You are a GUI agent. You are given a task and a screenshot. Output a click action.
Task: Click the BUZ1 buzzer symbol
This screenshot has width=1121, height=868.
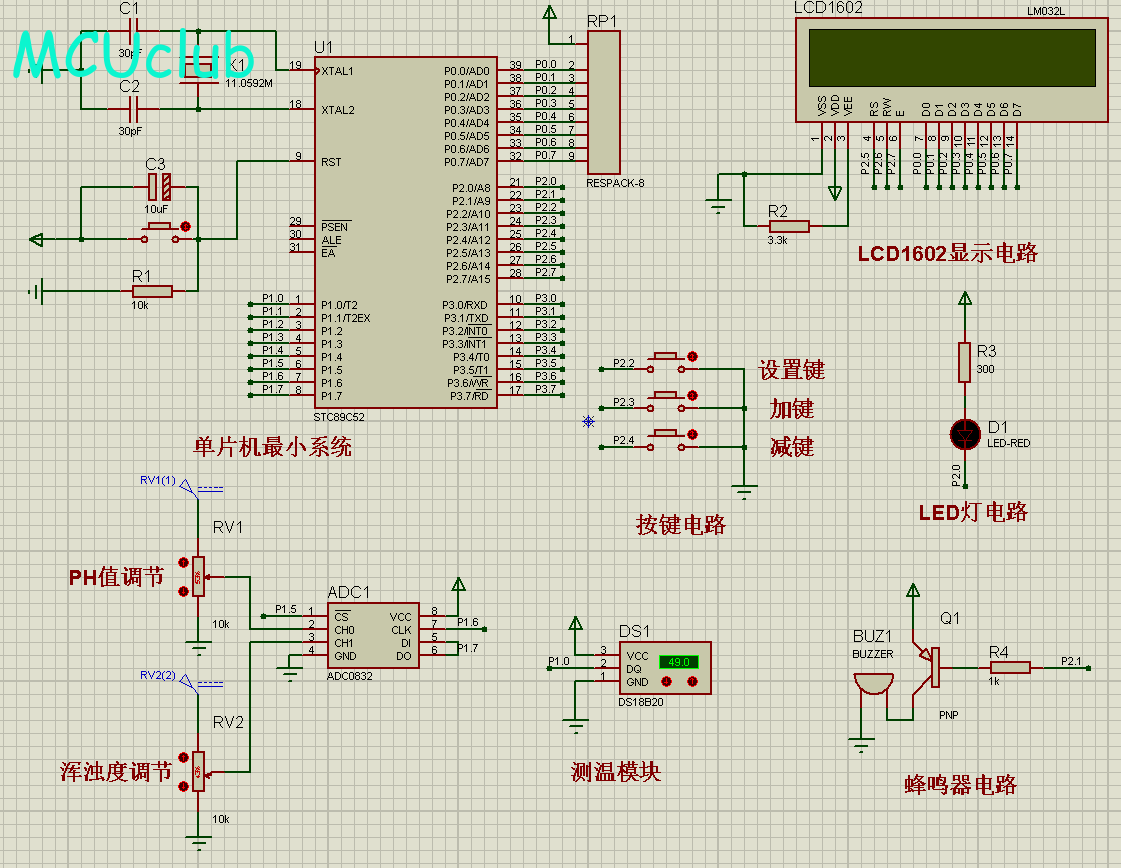[873, 684]
